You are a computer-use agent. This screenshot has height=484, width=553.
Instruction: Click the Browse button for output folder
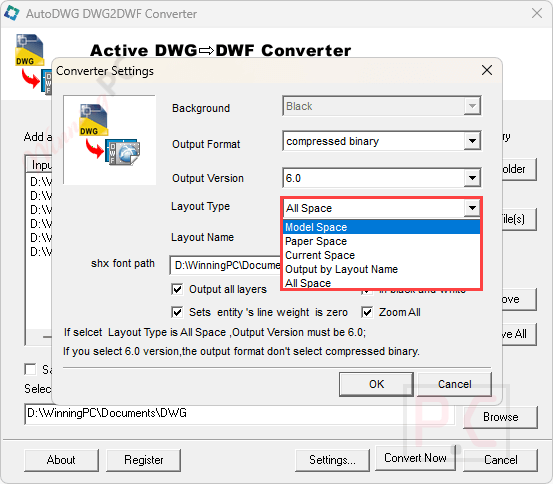[x=500, y=417]
